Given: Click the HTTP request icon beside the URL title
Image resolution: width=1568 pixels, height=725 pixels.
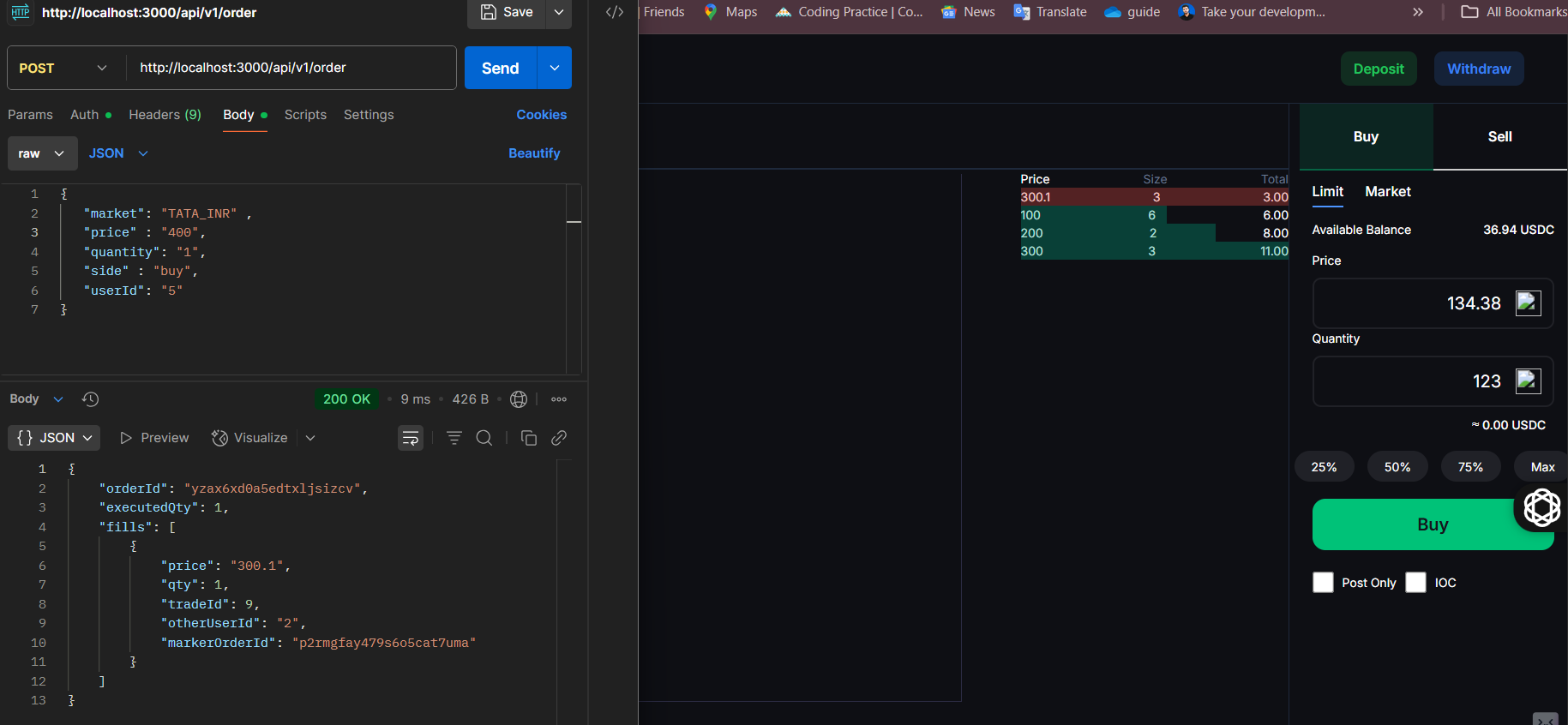Looking at the screenshot, I should (21, 12).
